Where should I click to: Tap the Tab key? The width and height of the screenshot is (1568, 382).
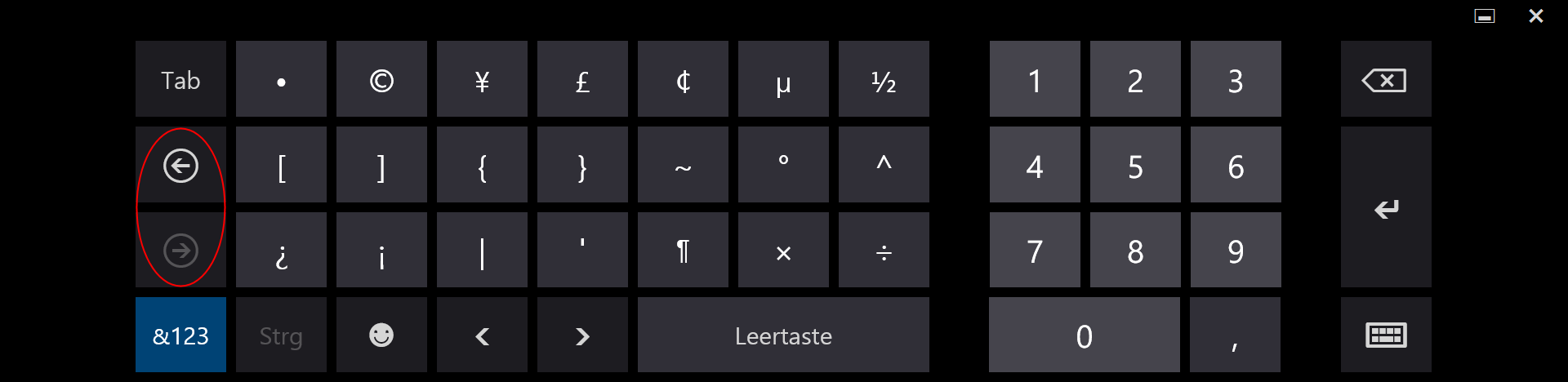[180, 79]
